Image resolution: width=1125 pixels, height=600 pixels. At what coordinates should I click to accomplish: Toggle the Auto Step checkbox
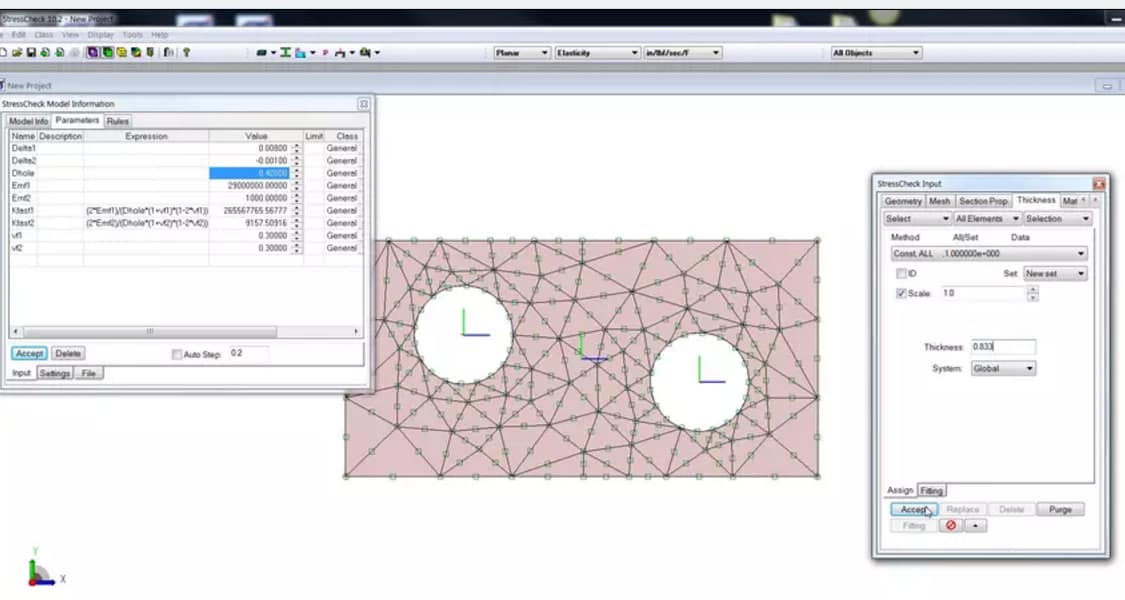[x=177, y=354]
